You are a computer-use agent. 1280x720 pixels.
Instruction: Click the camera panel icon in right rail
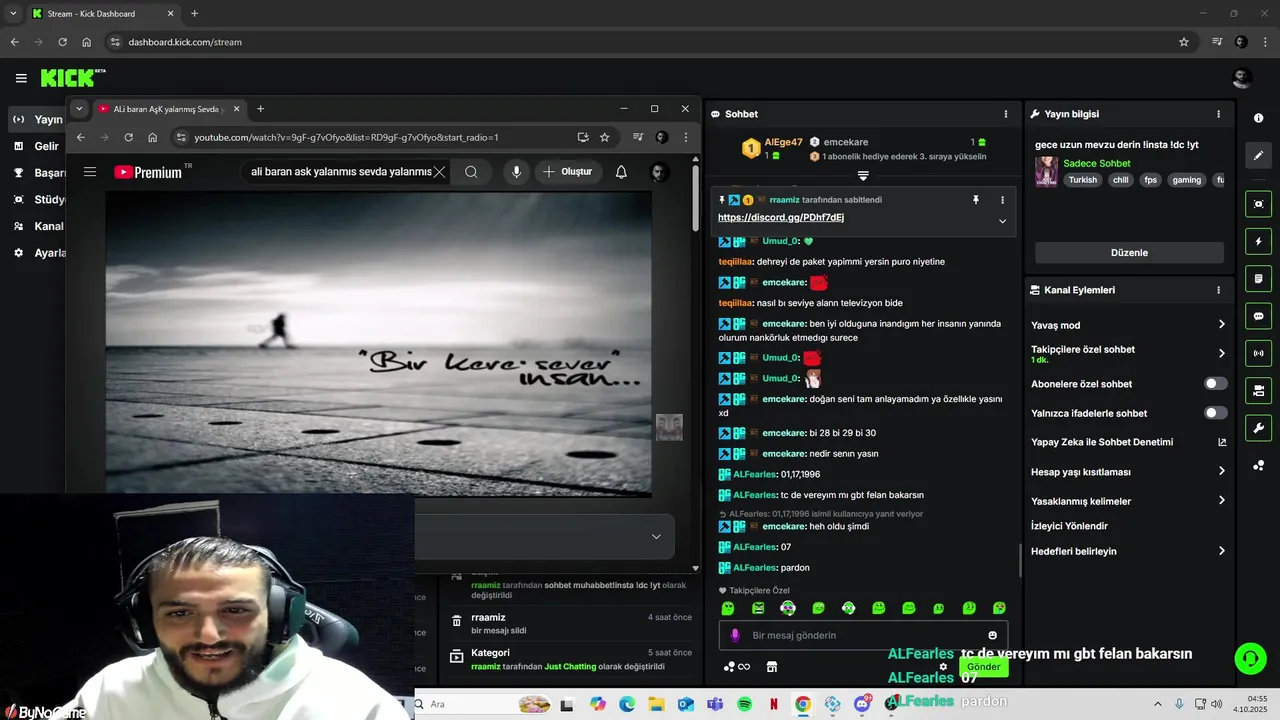(x=1258, y=390)
